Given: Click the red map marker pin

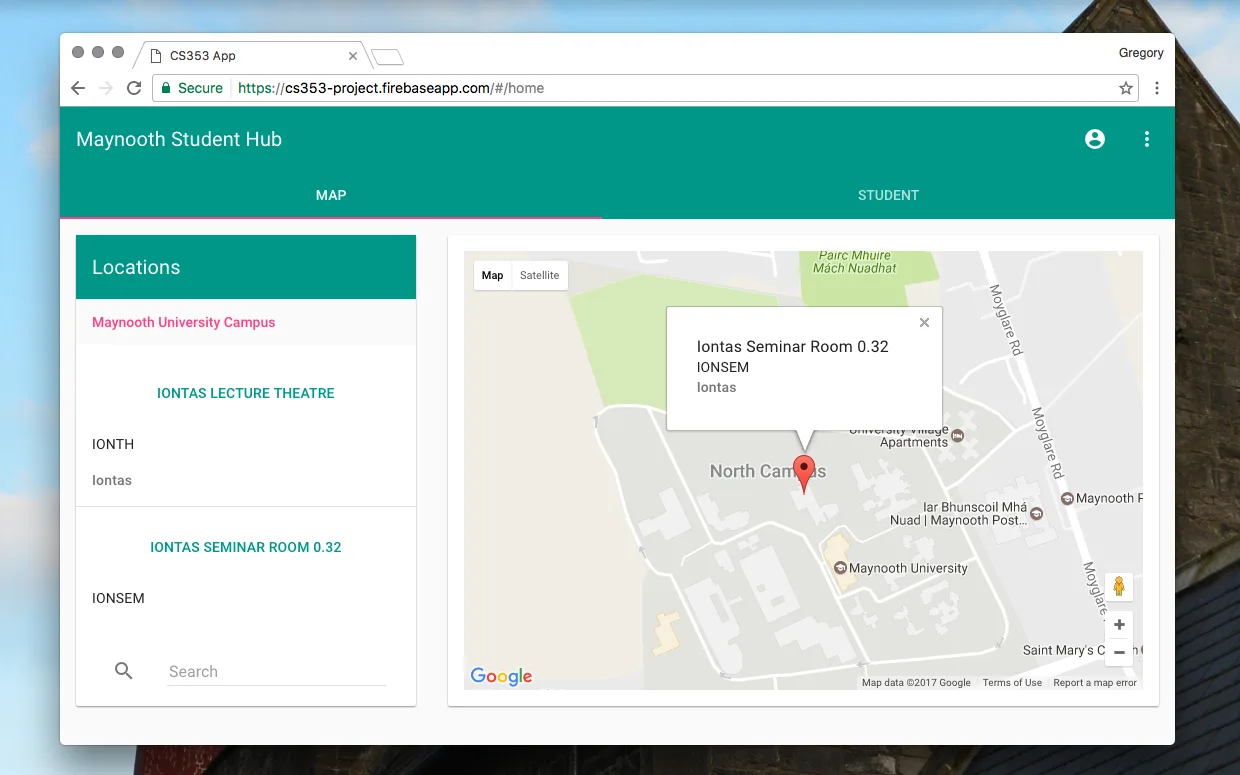Looking at the screenshot, I should tap(804, 471).
